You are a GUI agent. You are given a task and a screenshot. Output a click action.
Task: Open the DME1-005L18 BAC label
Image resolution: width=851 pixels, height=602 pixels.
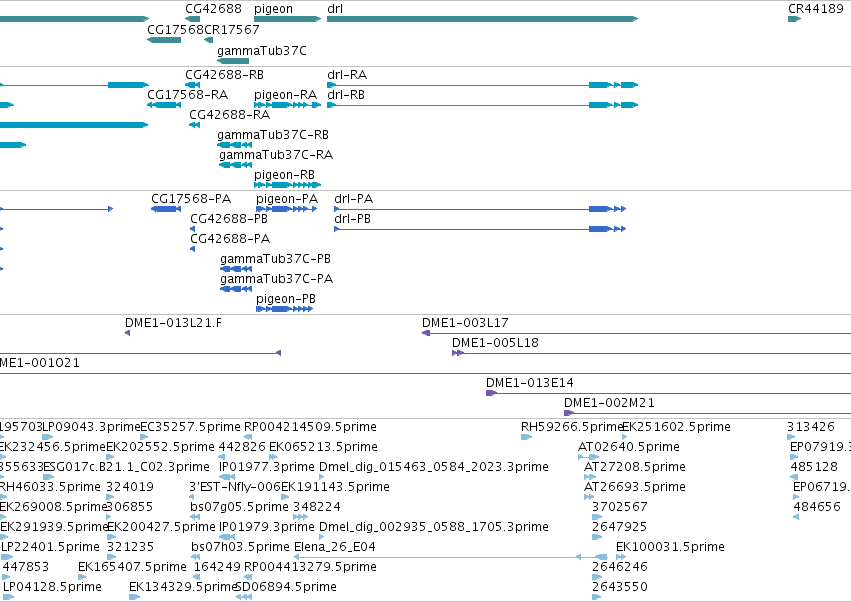tap(495, 343)
